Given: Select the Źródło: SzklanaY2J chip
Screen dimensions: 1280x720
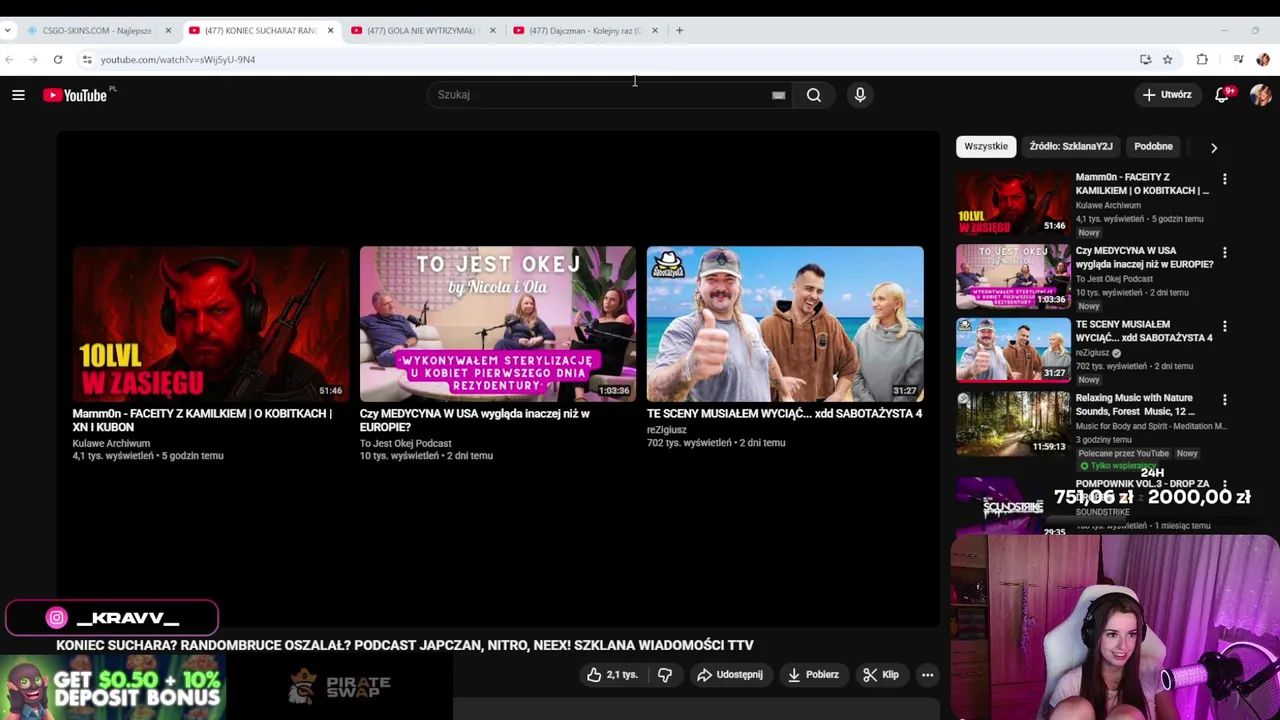Looking at the screenshot, I should [1071, 146].
